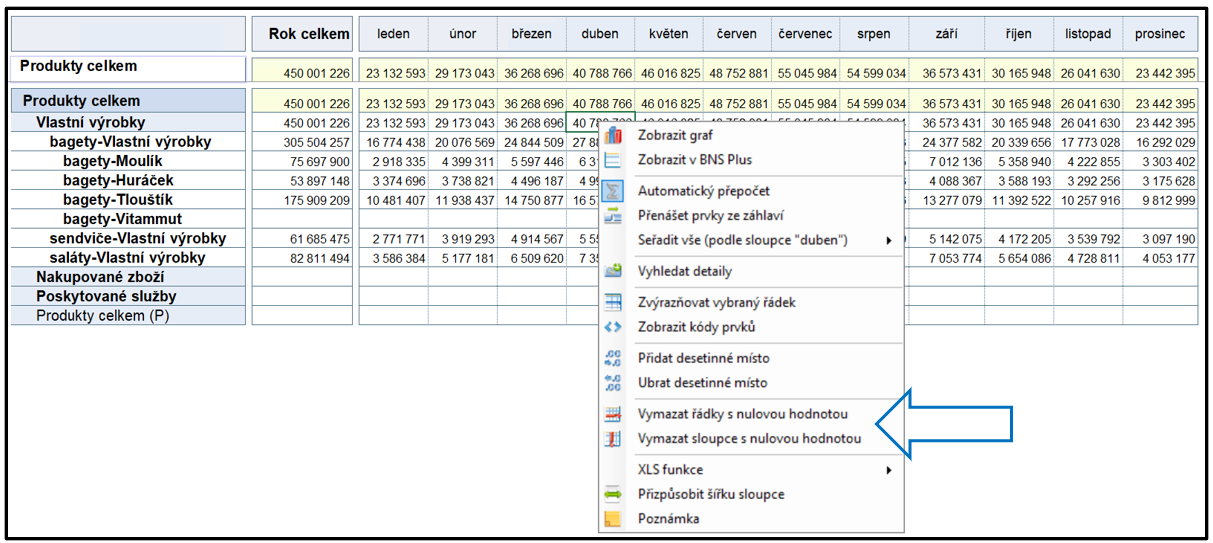Click the srpen column header
Screen dimensions: 1213x543
[874, 34]
